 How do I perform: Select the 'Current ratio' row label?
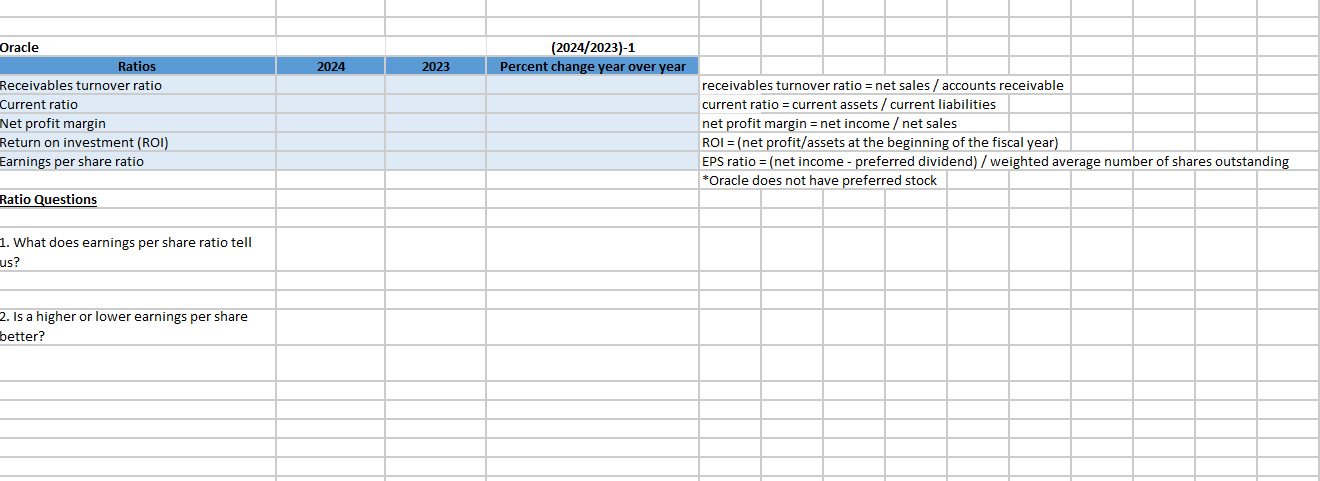[x=137, y=104]
